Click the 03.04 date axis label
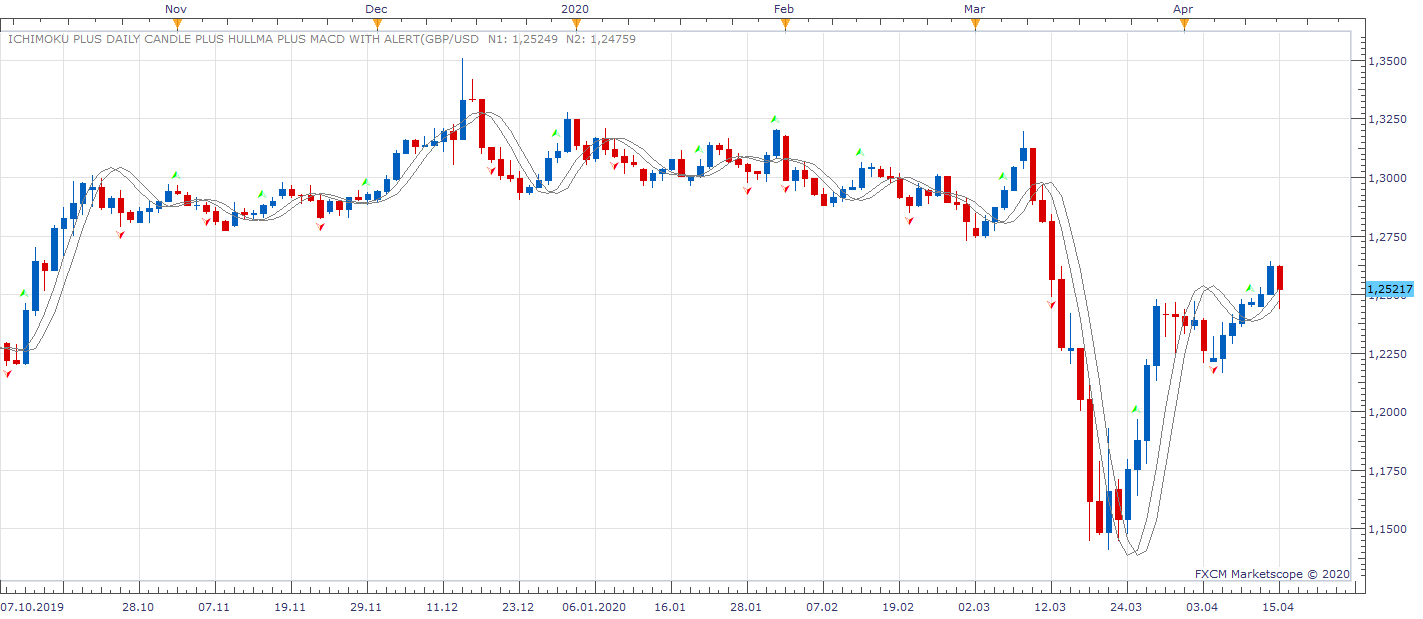The width and height of the screenshot is (1423, 619). point(1202,607)
